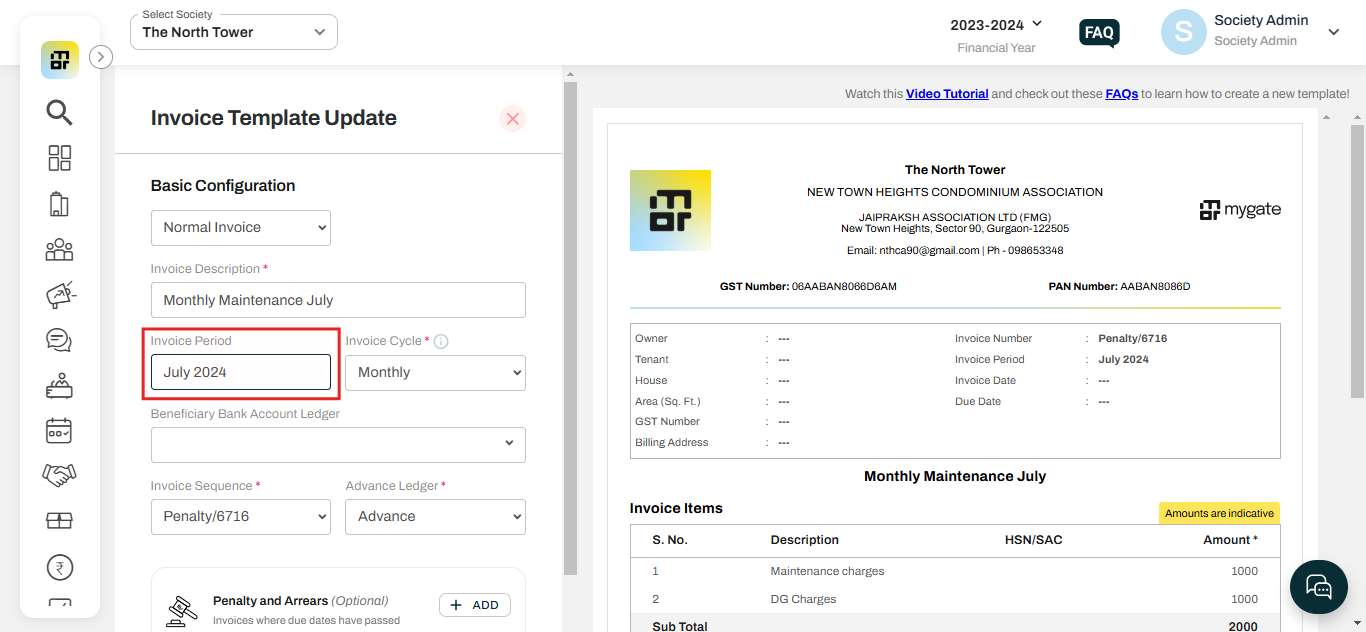The image size is (1366, 632).
Task: Open buildings icon in sidebar
Action: 59,204
